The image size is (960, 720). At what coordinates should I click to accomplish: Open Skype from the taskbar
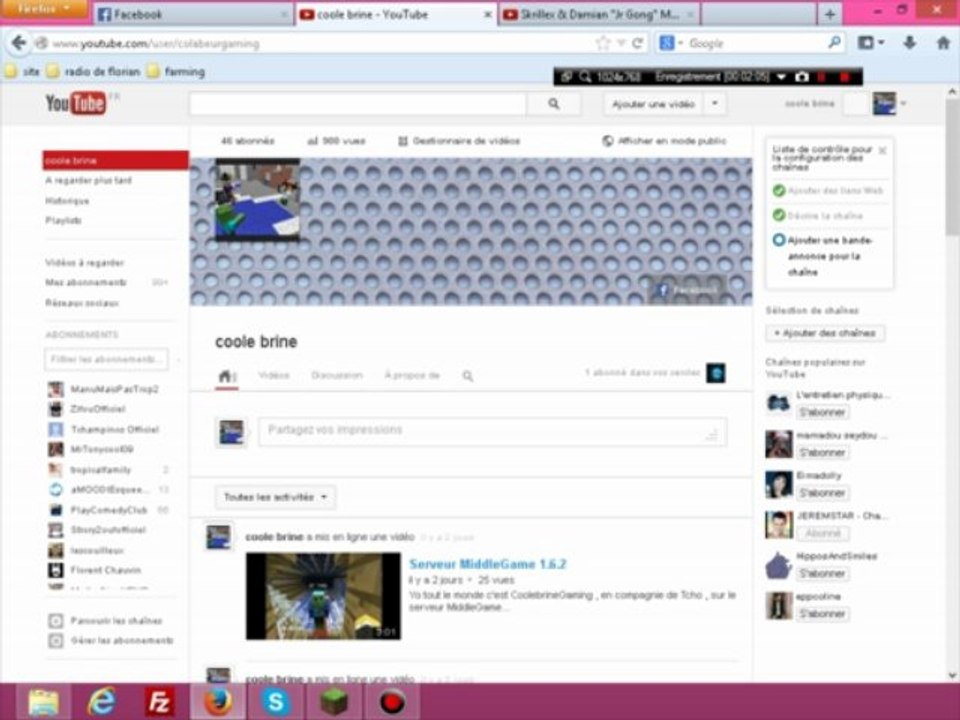point(276,702)
